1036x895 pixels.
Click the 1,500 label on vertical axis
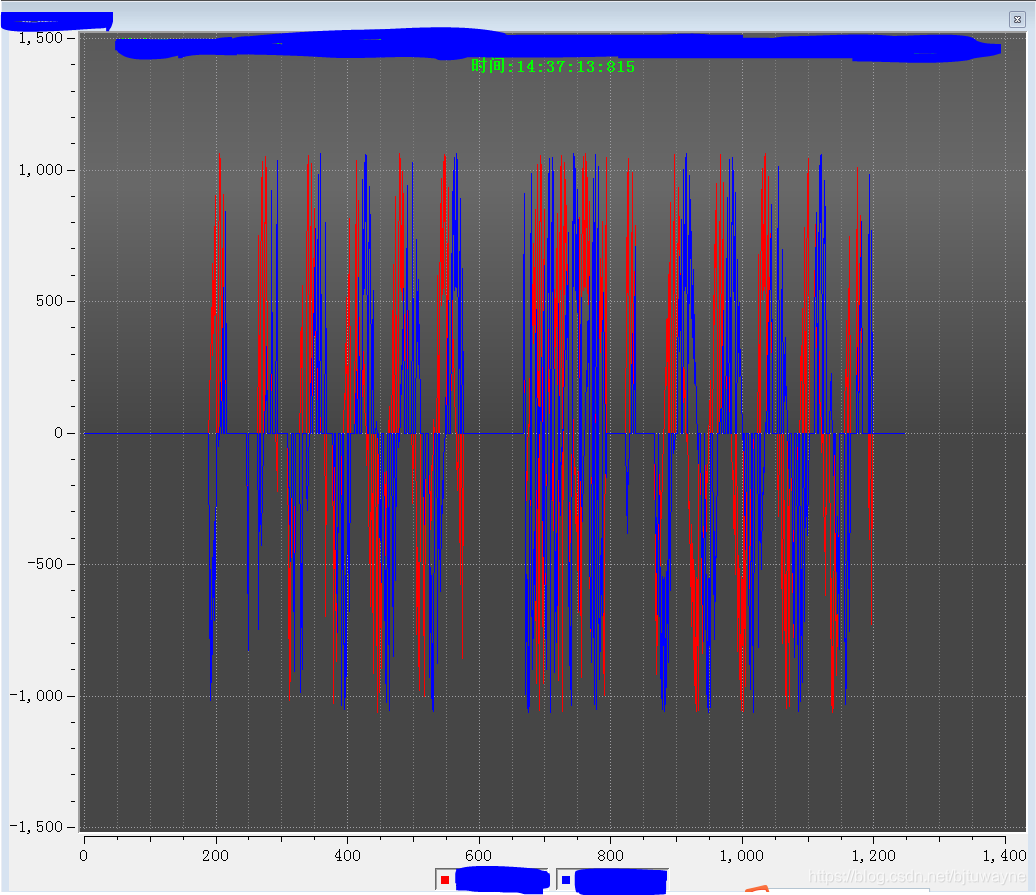[x=41, y=38]
